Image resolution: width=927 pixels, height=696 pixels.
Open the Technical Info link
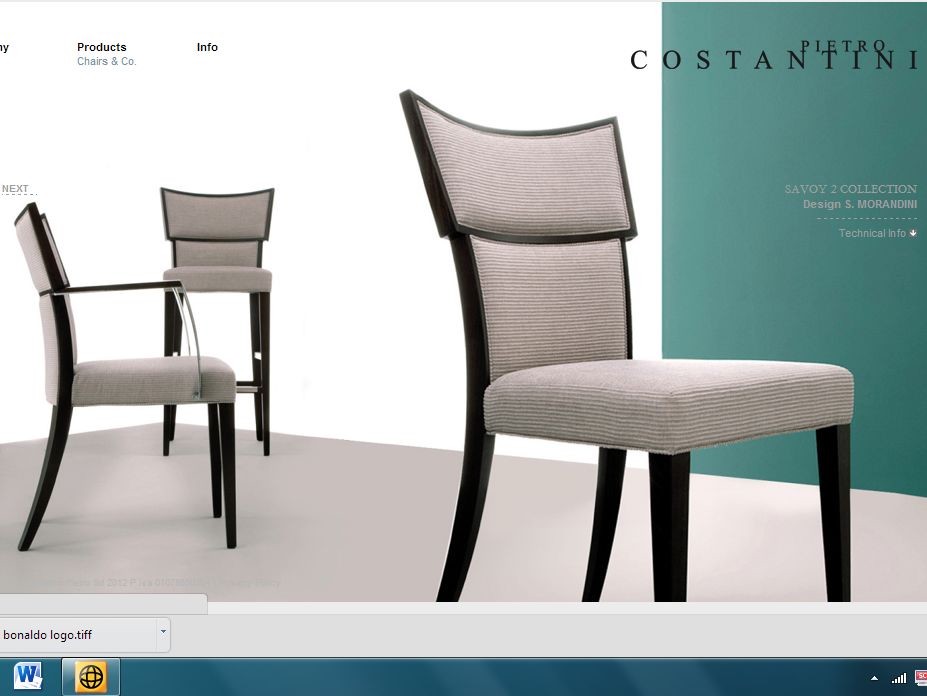click(871, 233)
